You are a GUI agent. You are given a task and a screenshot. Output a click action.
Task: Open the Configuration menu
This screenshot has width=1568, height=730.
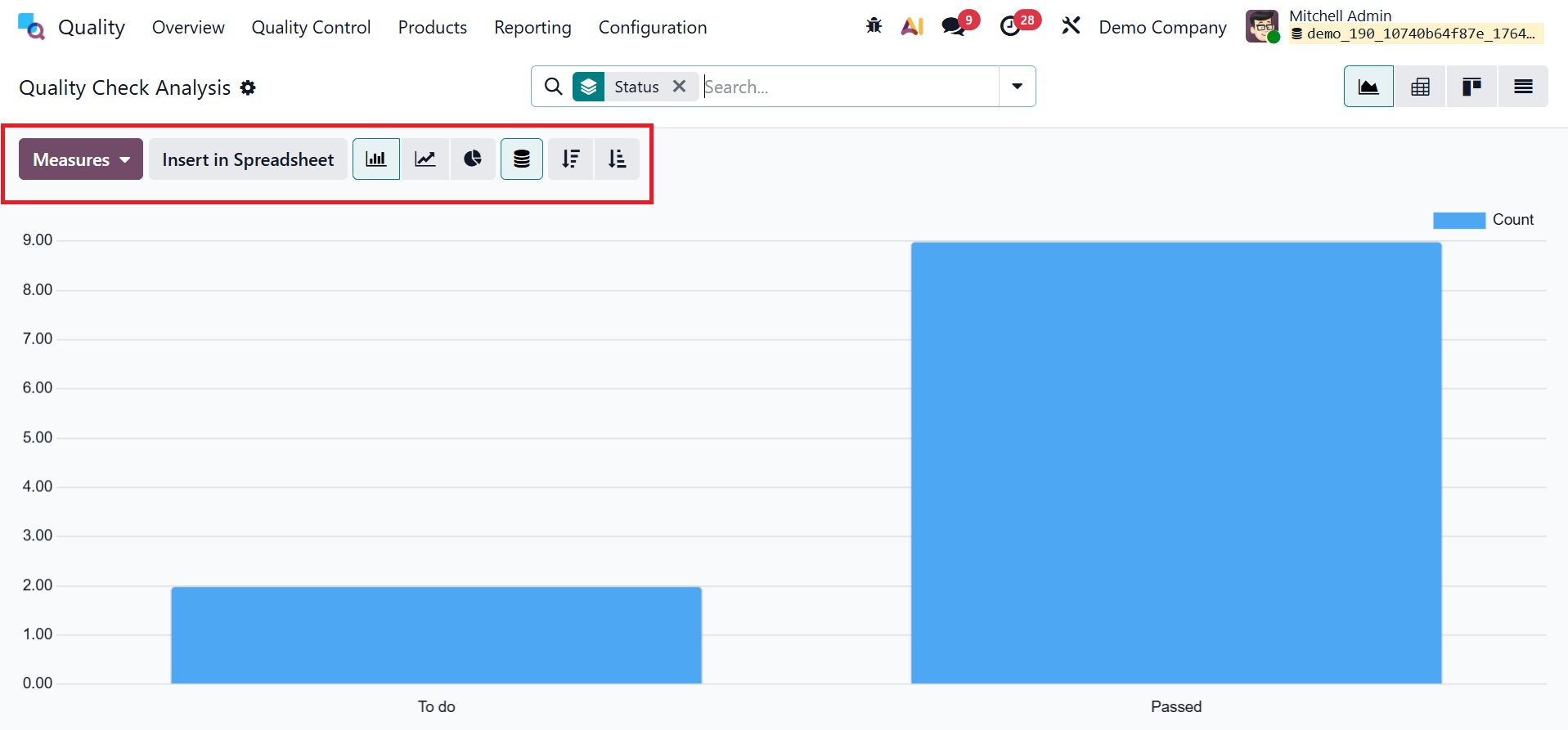point(653,27)
